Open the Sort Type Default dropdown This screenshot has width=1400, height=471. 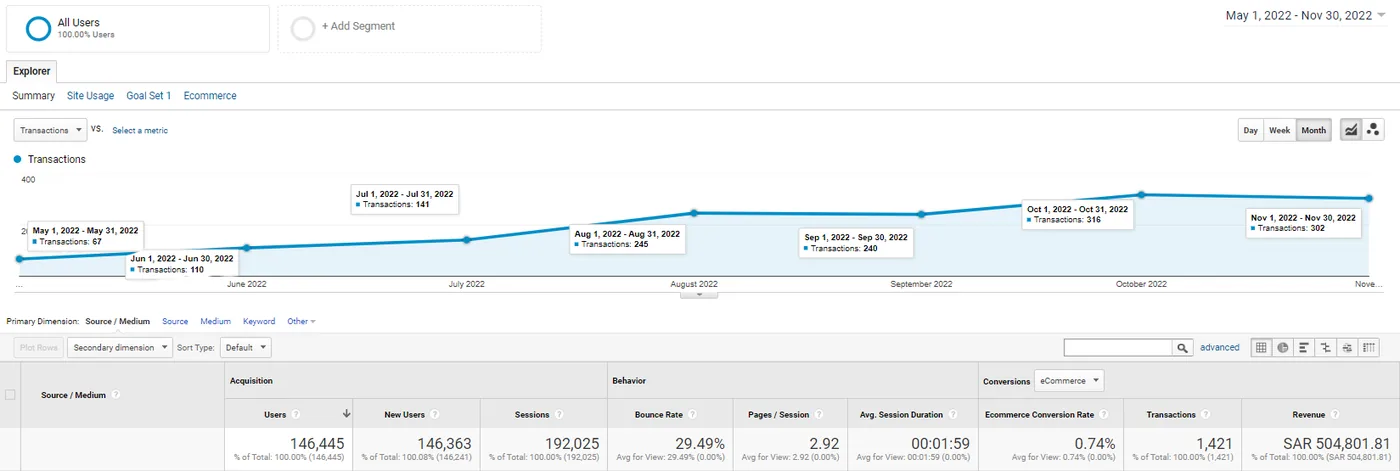(245, 348)
